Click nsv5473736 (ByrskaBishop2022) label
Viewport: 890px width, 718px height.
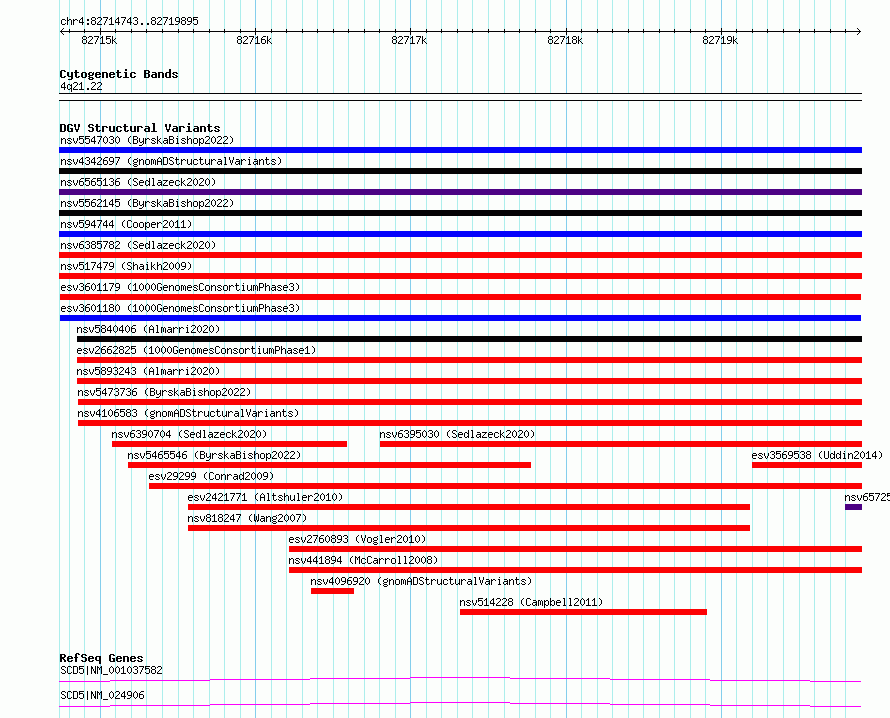tap(164, 392)
